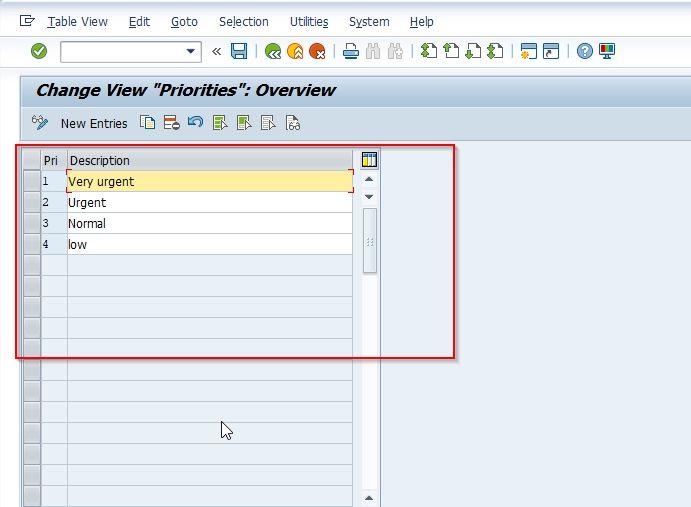Go to Last Page icon

coord(495,51)
